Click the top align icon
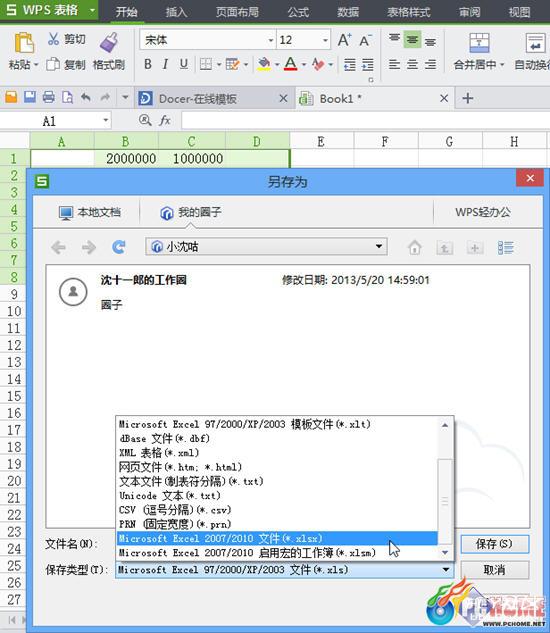This screenshot has width=550, height=633. click(x=394, y=40)
